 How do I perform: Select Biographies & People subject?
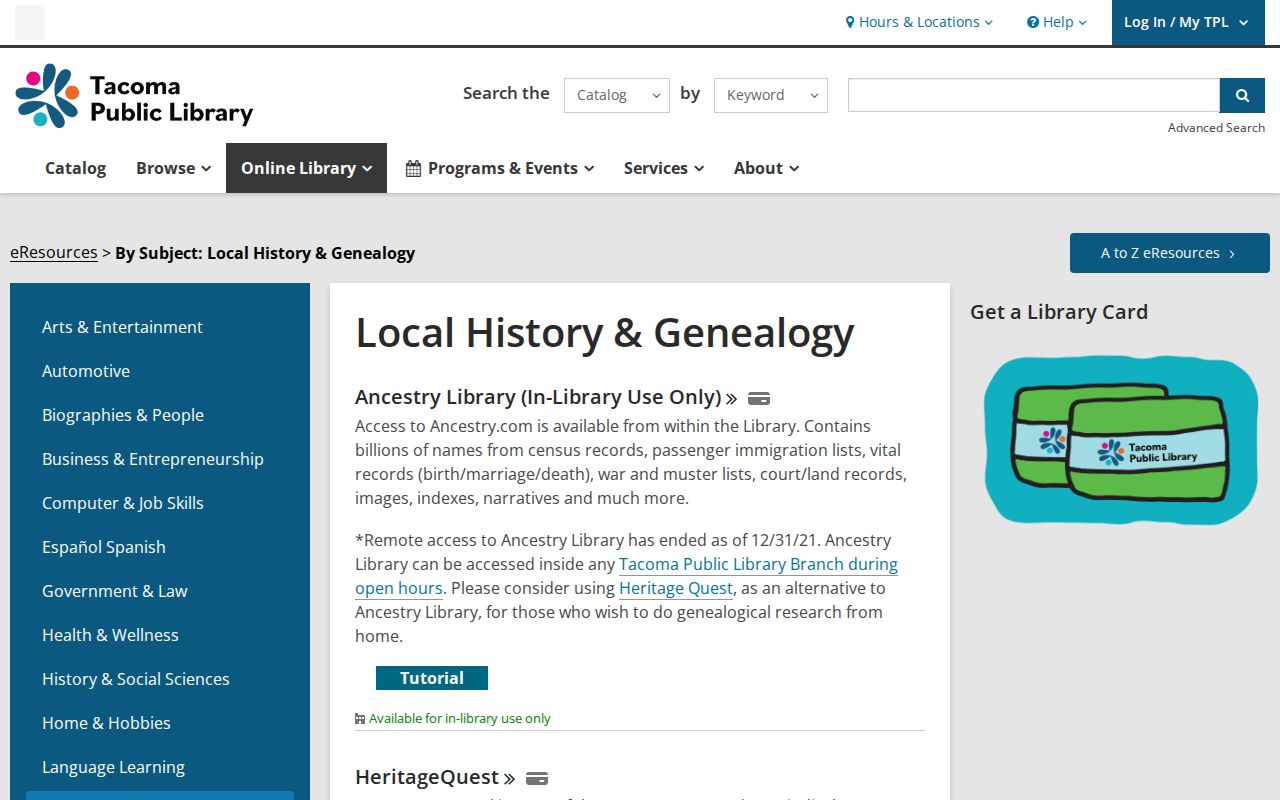coord(123,415)
